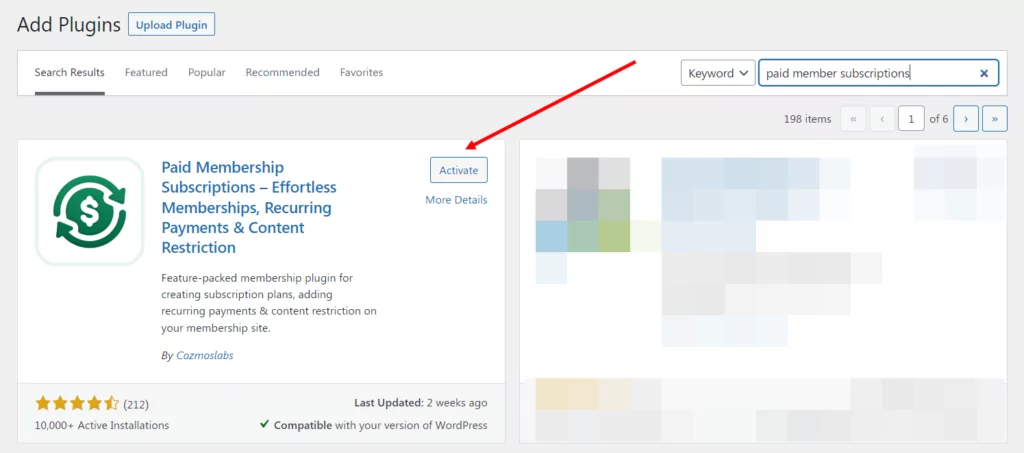This screenshot has width=1024, height=453.
Task: Click the Paid Membership Subscriptions plugin icon
Action: coord(89,211)
